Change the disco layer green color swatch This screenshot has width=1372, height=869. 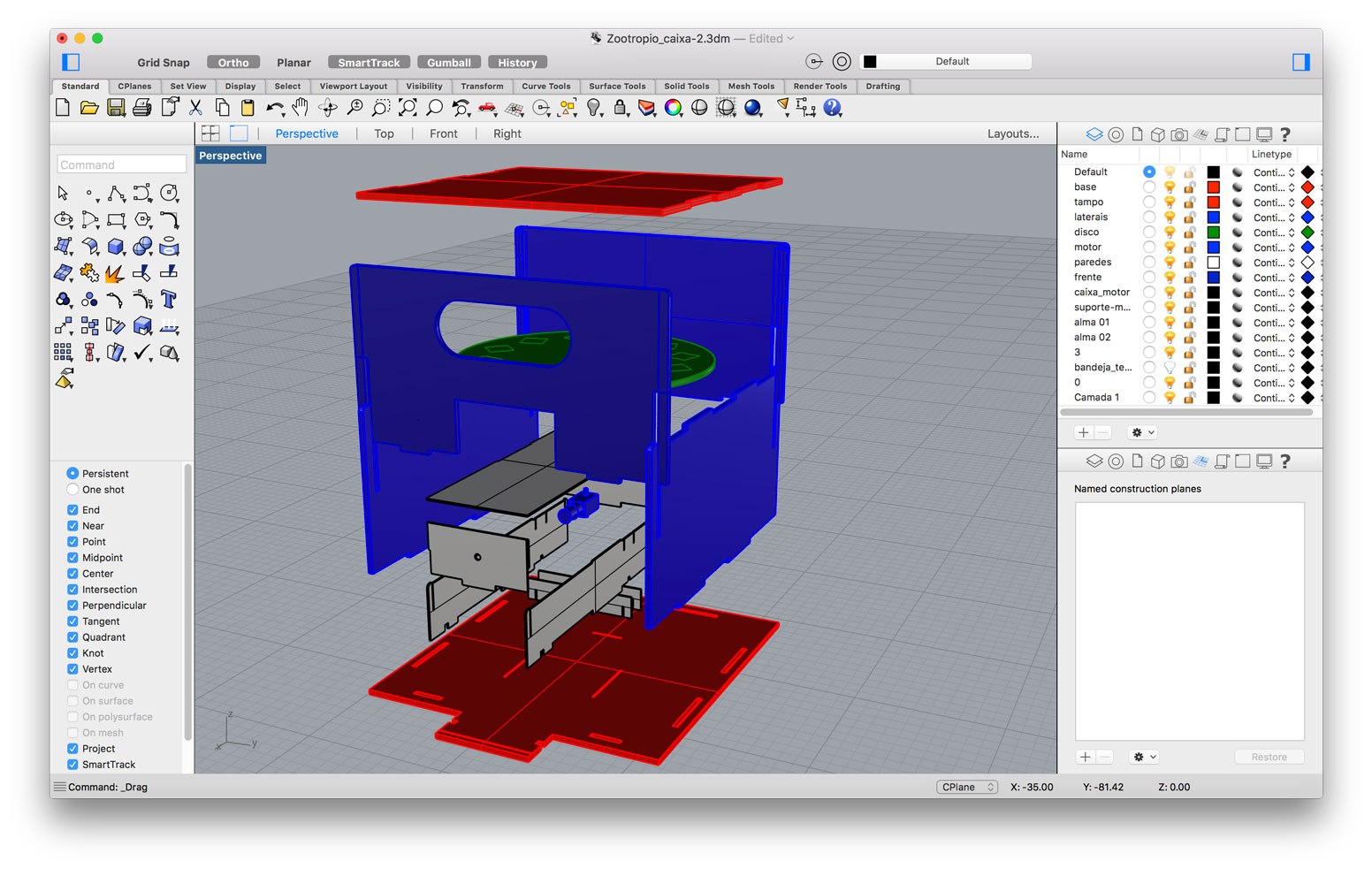click(1214, 232)
